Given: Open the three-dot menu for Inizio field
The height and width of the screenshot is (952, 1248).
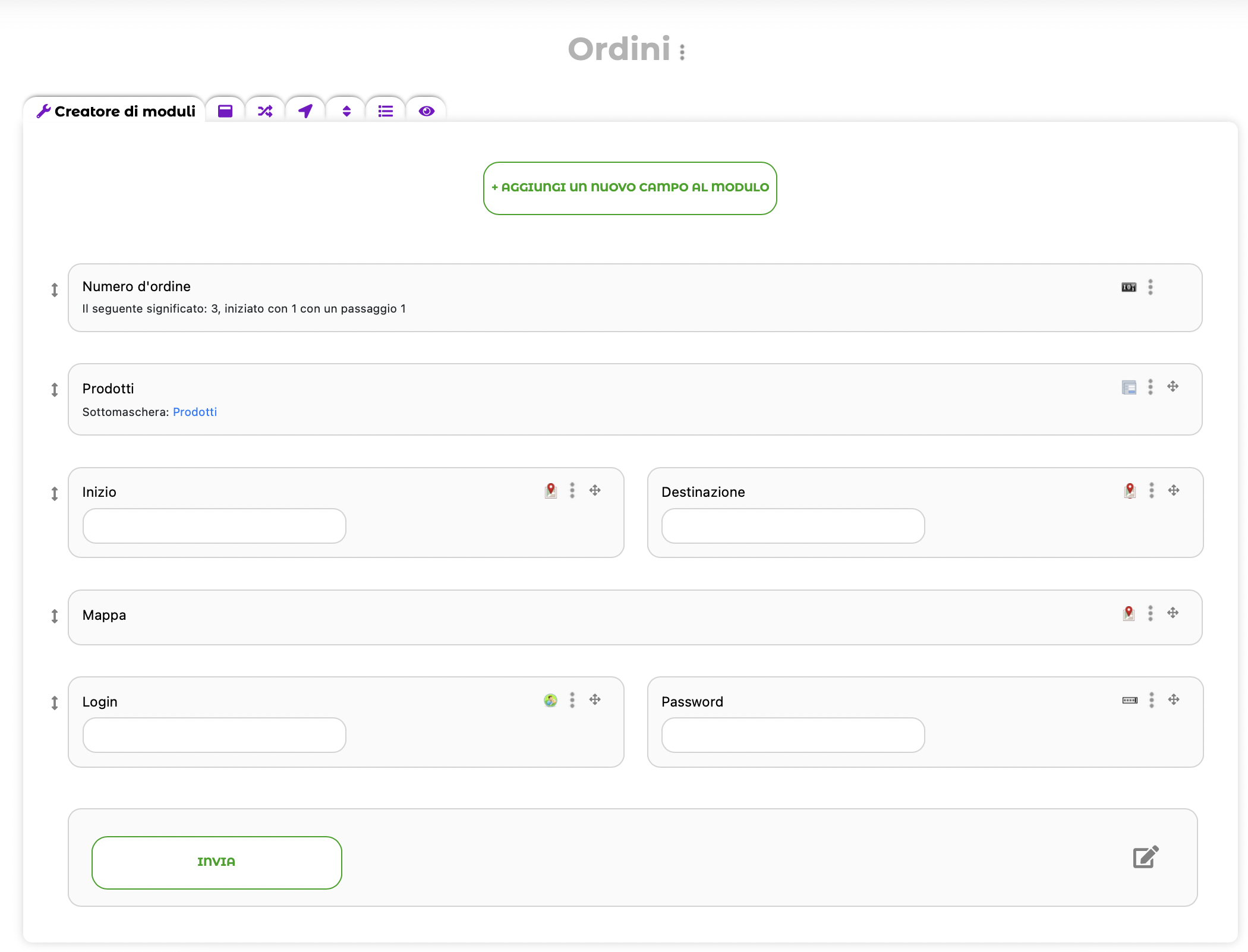Looking at the screenshot, I should [572, 490].
